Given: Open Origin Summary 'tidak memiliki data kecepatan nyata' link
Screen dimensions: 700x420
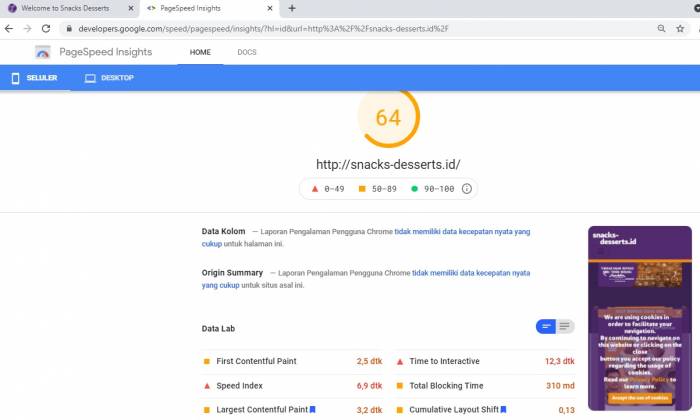Looking at the screenshot, I should [366, 279].
